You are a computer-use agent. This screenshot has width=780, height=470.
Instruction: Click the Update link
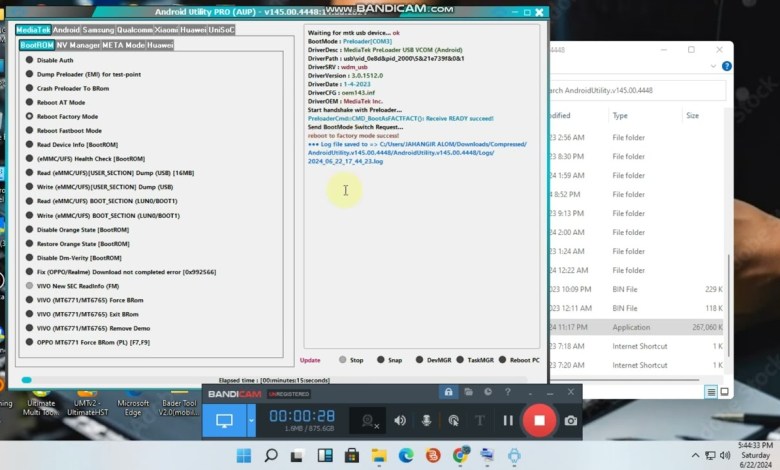[310, 360]
